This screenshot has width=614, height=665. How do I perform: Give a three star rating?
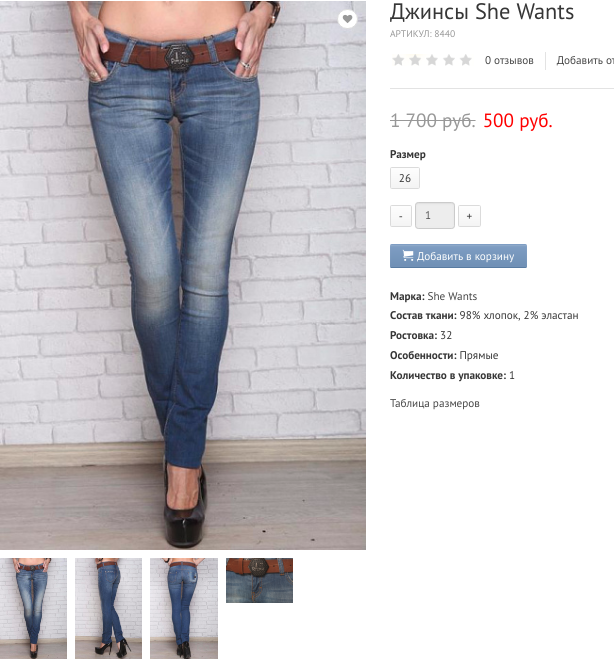tap(432, 60)
